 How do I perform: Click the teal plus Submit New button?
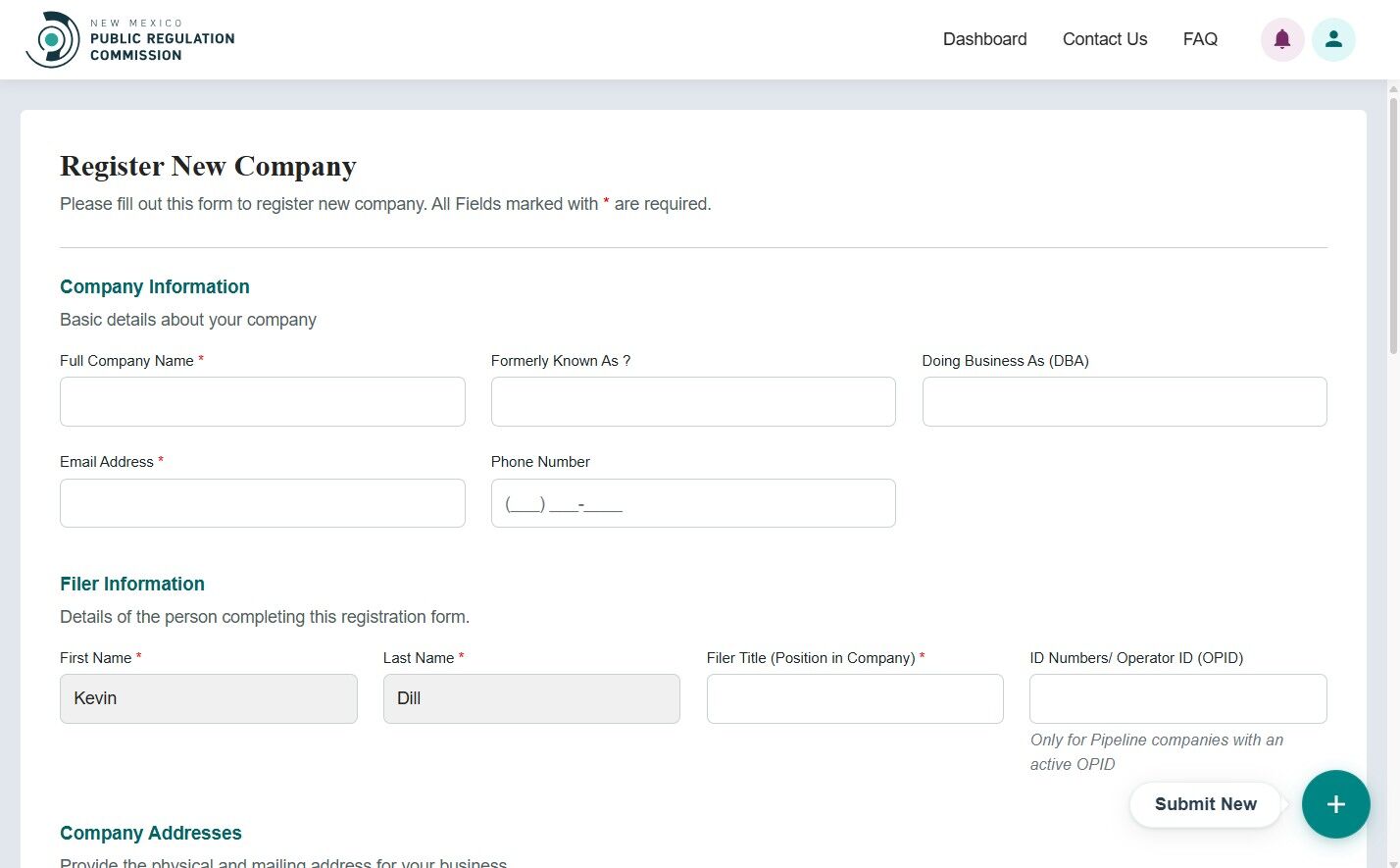click(1335, 804)
